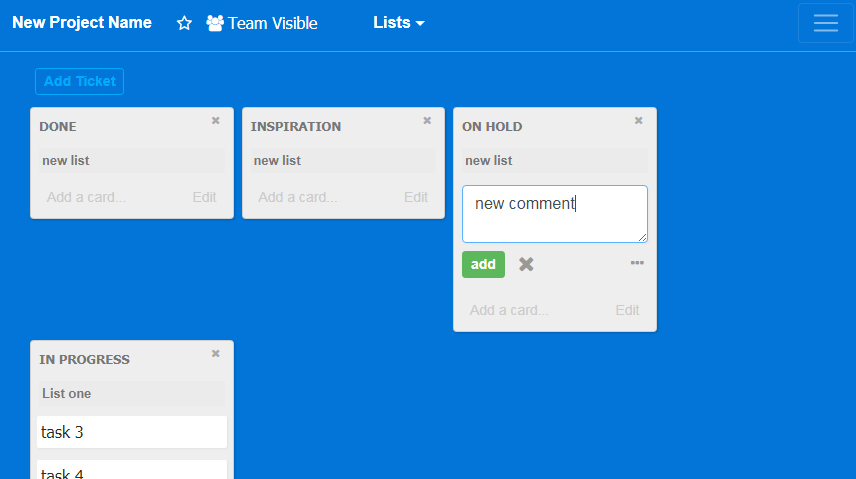Open the task 3 card
Viewport: 856px width, 479px height.
tap(131, 432)
